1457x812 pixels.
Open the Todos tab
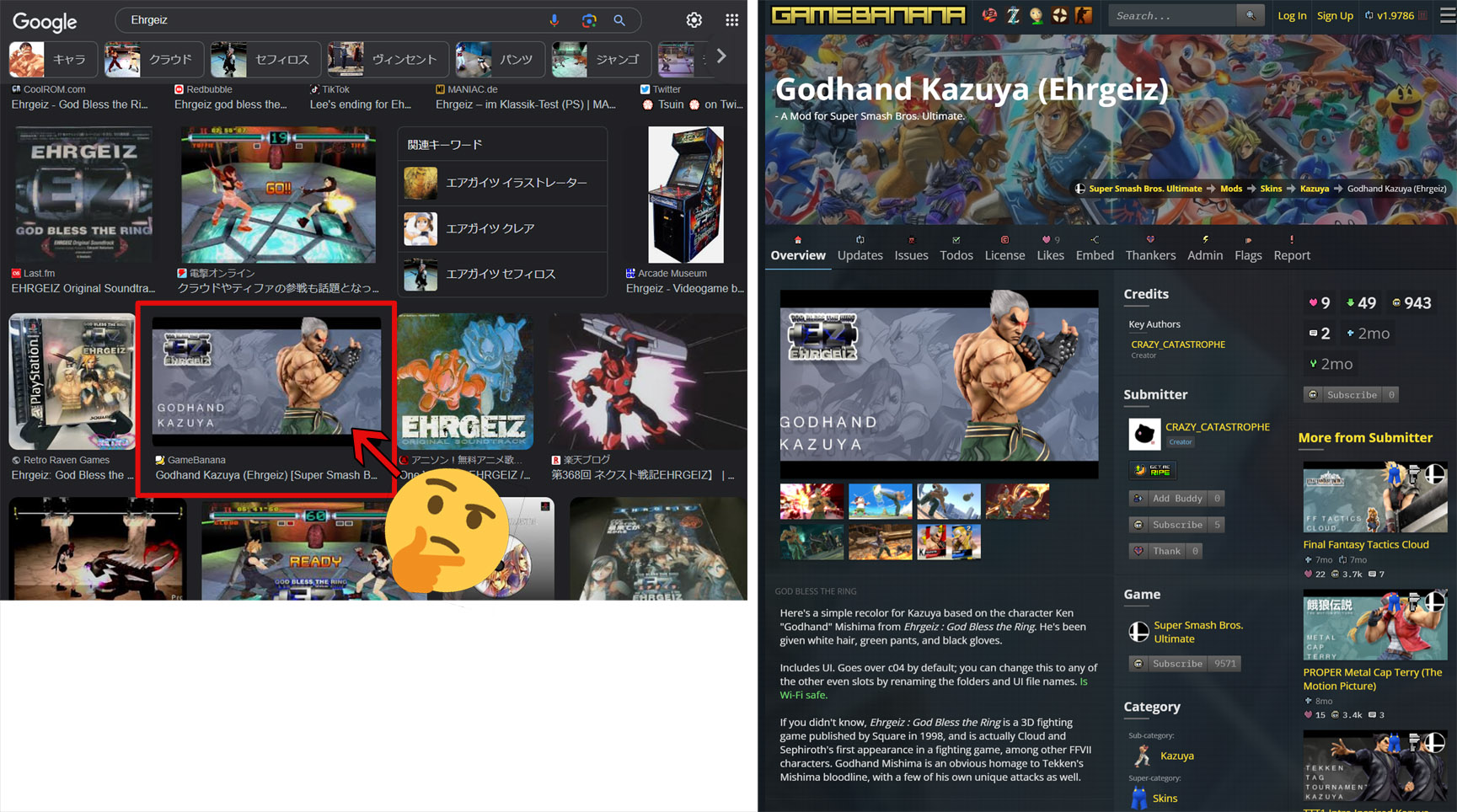(956, 249)
